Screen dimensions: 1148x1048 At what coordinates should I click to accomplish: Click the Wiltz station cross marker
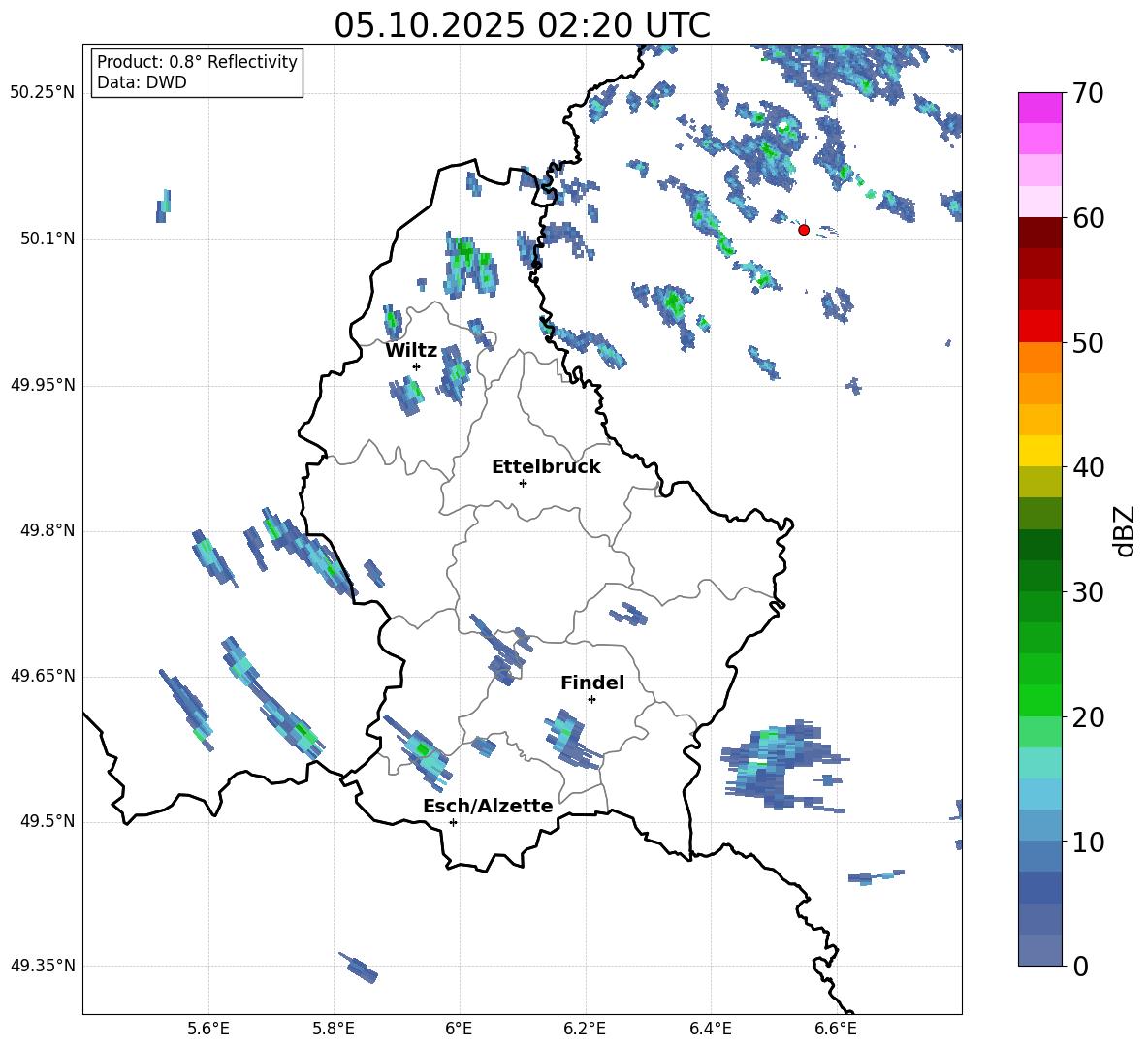click(x=417, y=366)
